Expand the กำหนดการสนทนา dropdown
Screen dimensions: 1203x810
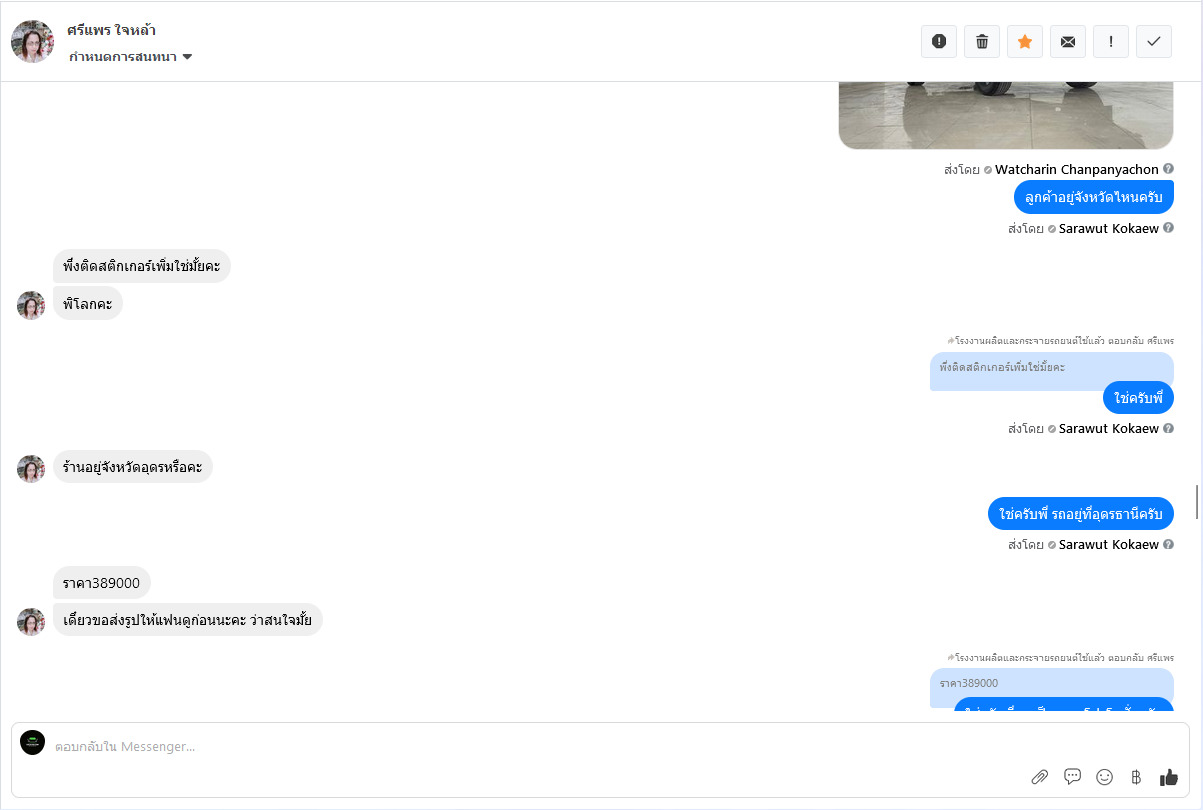[x=130, y=57]
